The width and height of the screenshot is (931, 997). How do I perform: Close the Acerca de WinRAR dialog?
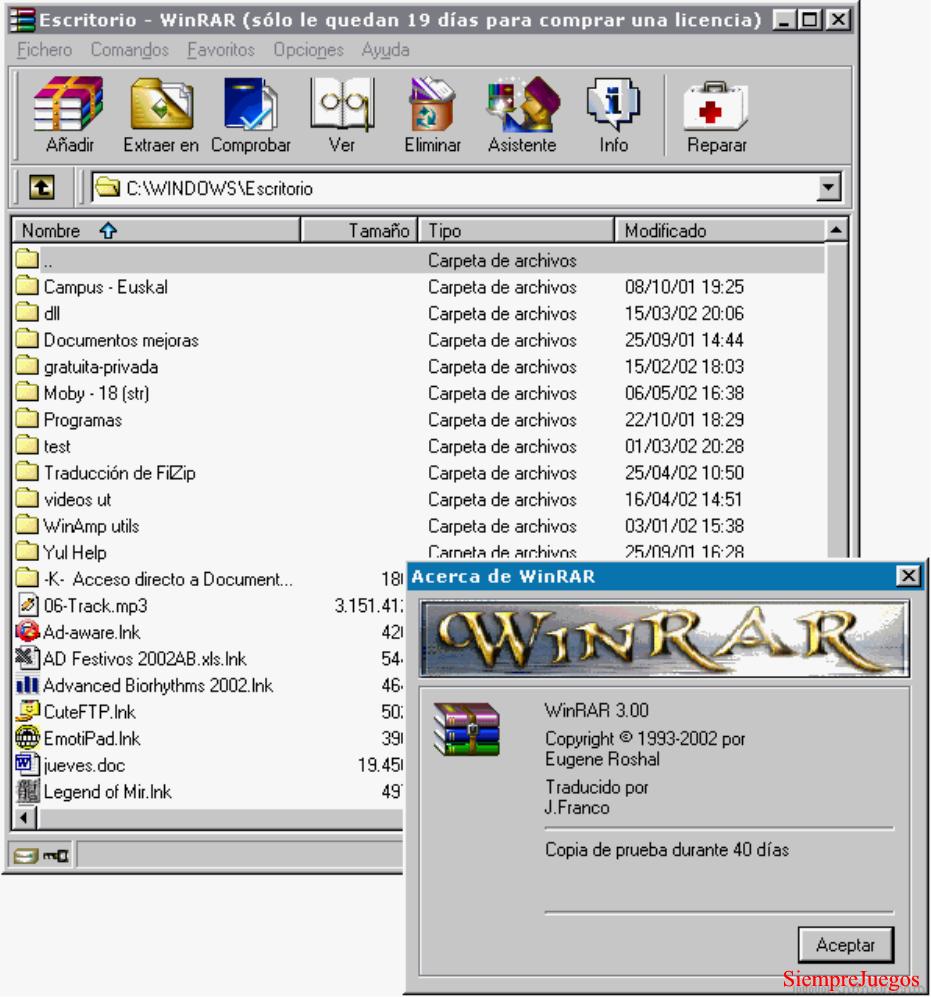point(907,576)
